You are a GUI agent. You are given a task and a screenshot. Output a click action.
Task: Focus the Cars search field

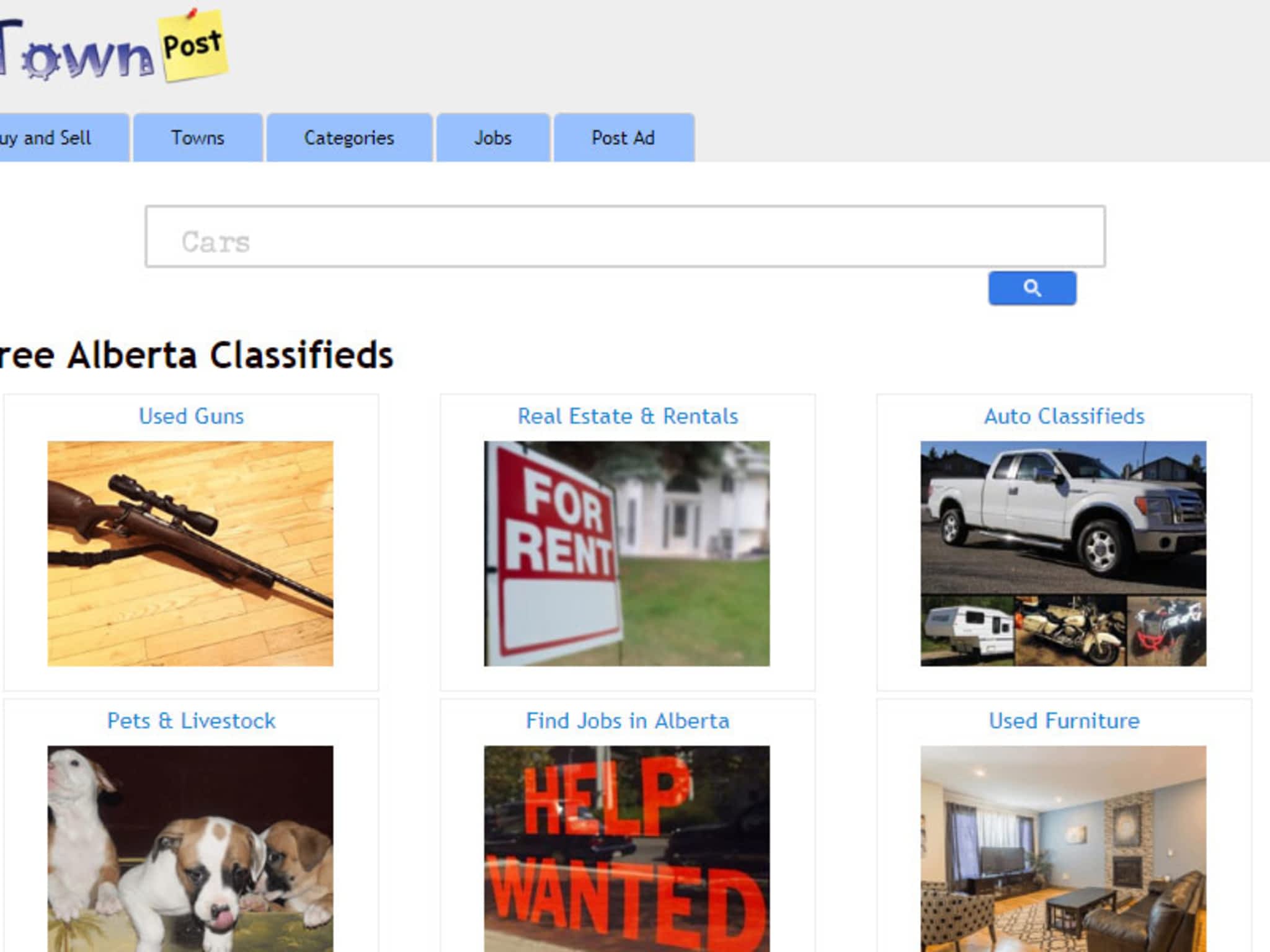click(x=625, y=237)
